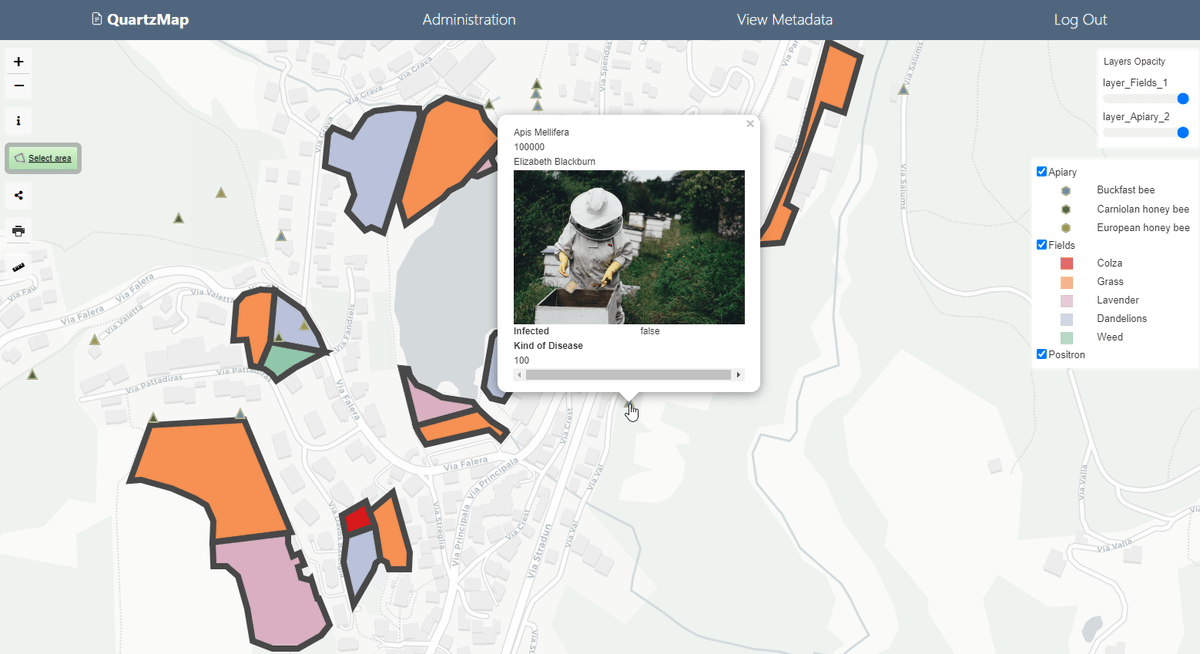This screenshot has height=654, width=1200.
Task: Uncheck the Positron basemap layer
Action: pyautogui.click(x=1041, y=354)
